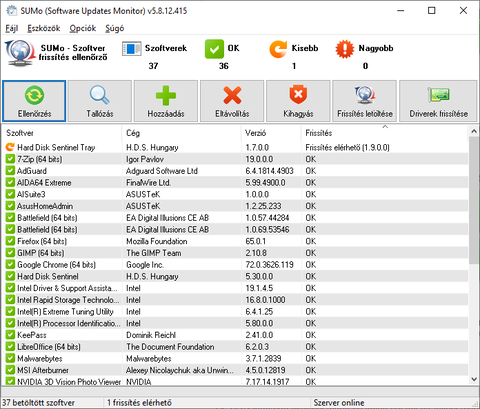Image resolution: width=480 pixels, height=409 pixels.
Task: Click green check icon next to AIDA64 Extreme
Action: pyautogui.click(x=10, y=182)
